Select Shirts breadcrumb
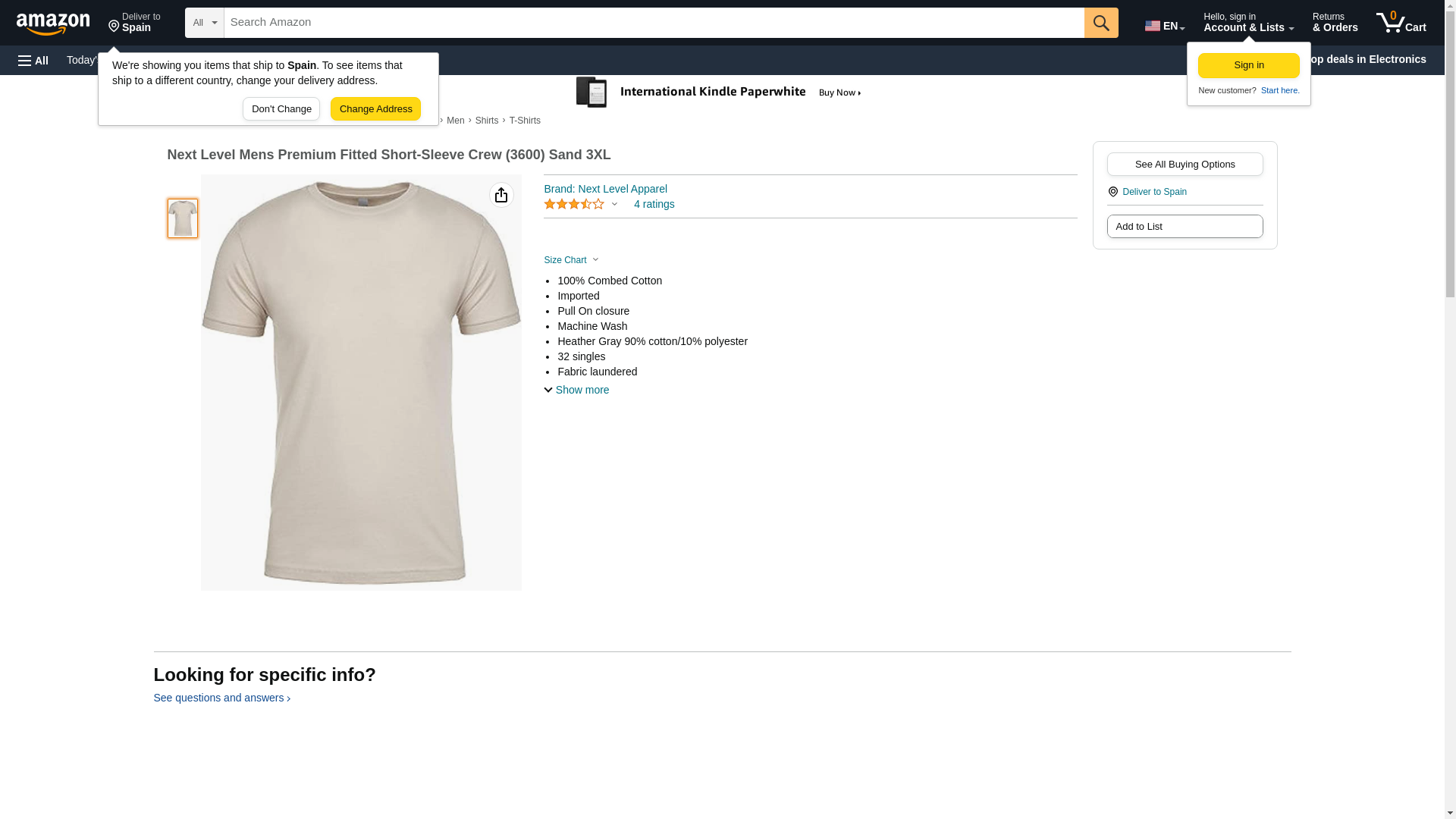This screenshot has width=1456, height=819. point(486,121)
